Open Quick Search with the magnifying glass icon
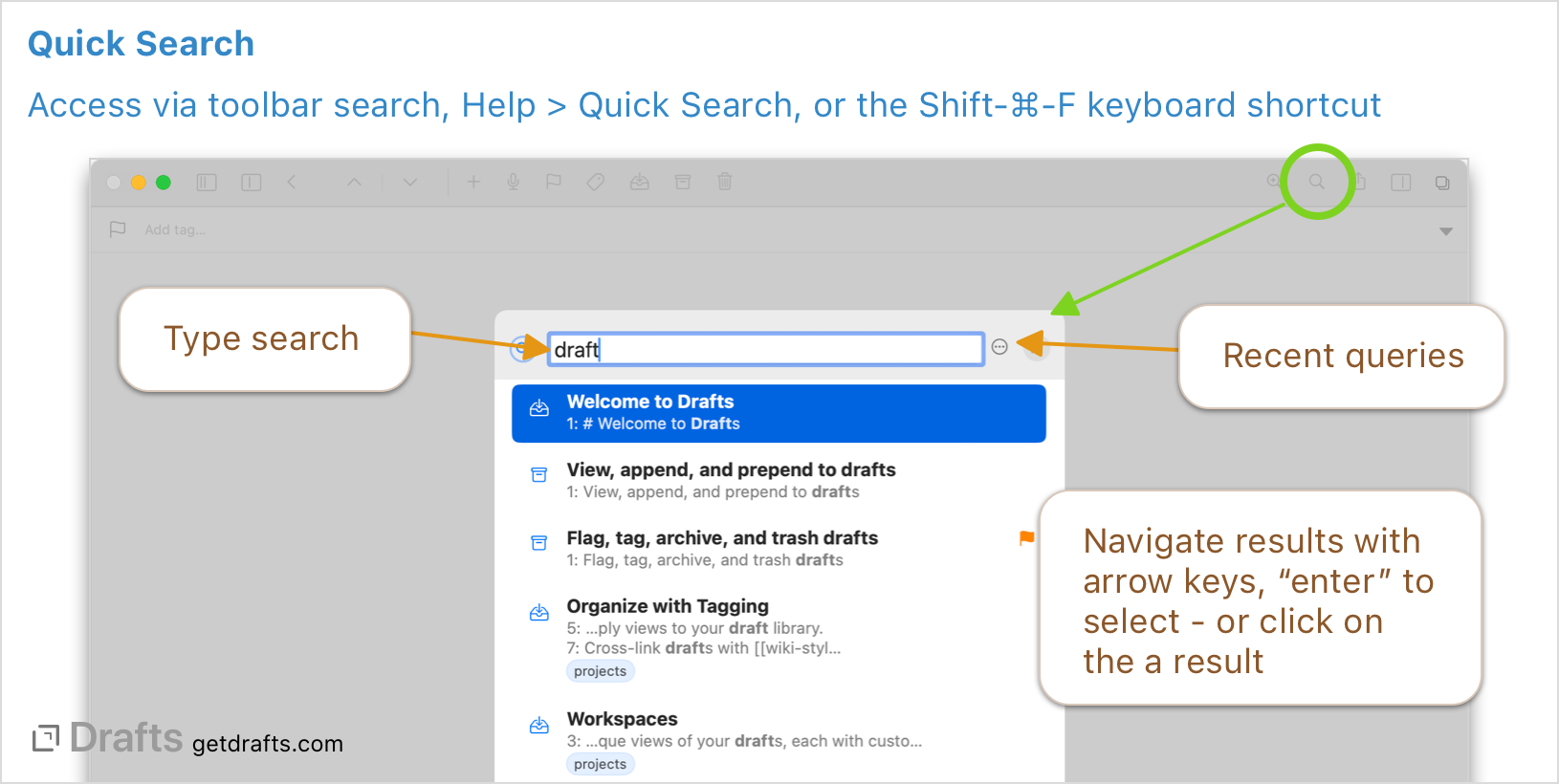 1317,182
